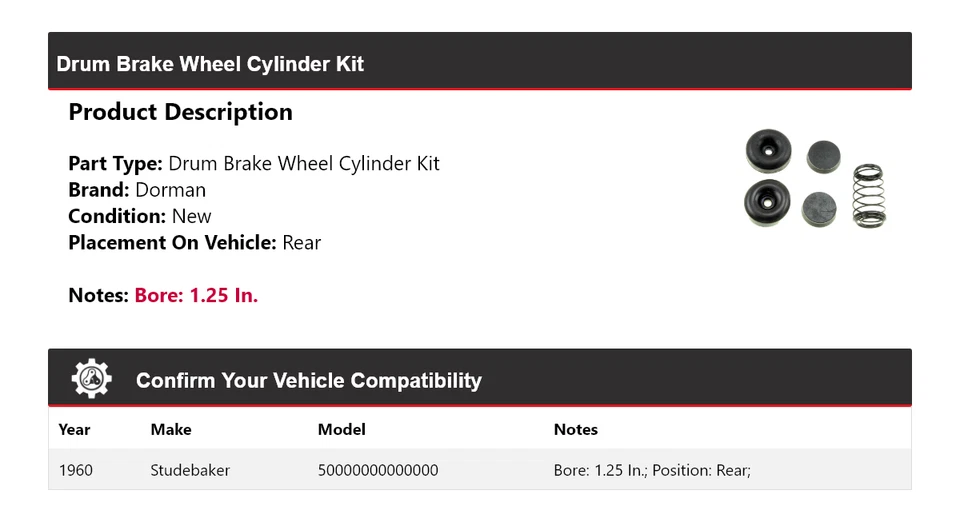Click the model number 50000000000000 cell
Viewport: 960px width, 522px height.
(x=377, y=470)
